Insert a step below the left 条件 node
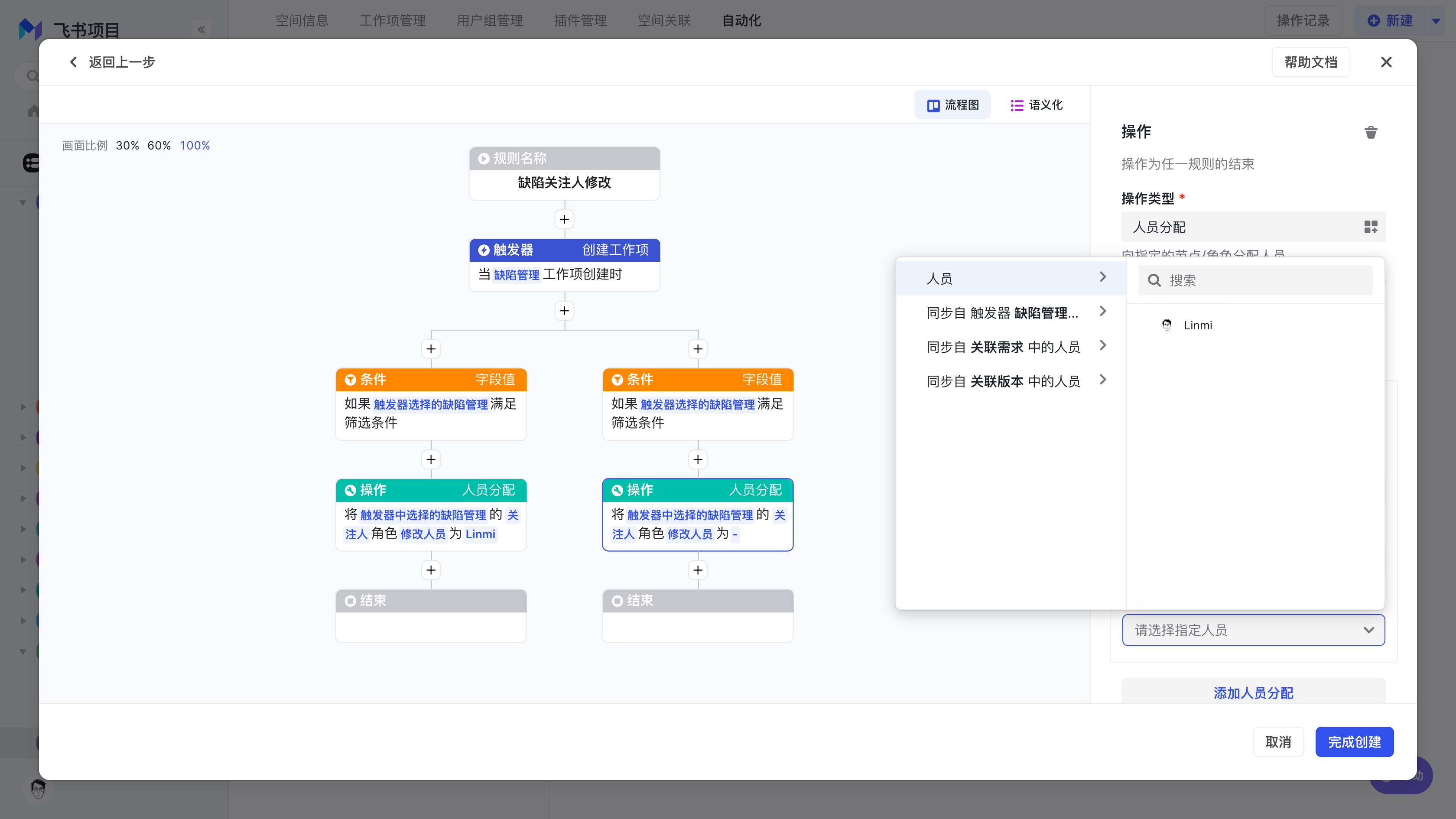 (431, 459)
